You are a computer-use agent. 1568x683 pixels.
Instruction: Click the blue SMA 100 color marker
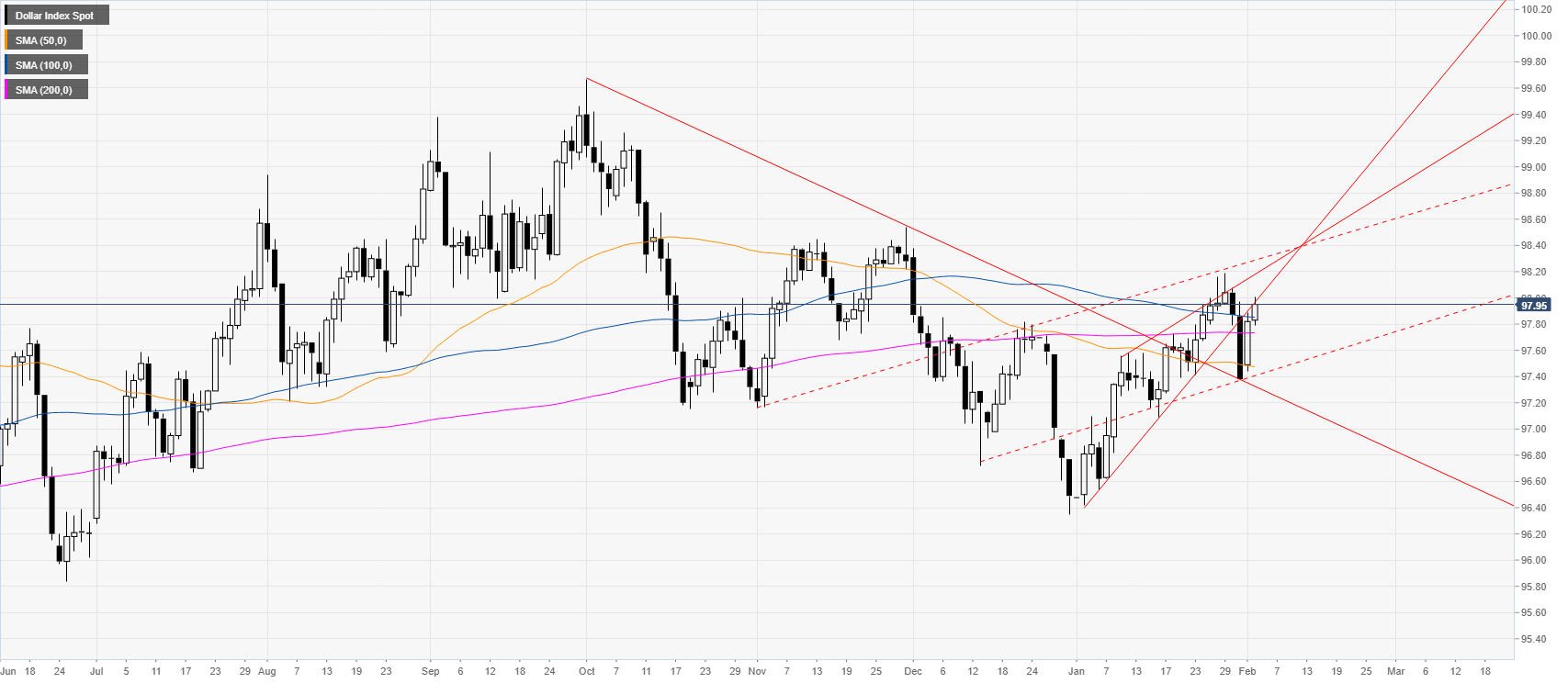[6, 65]
